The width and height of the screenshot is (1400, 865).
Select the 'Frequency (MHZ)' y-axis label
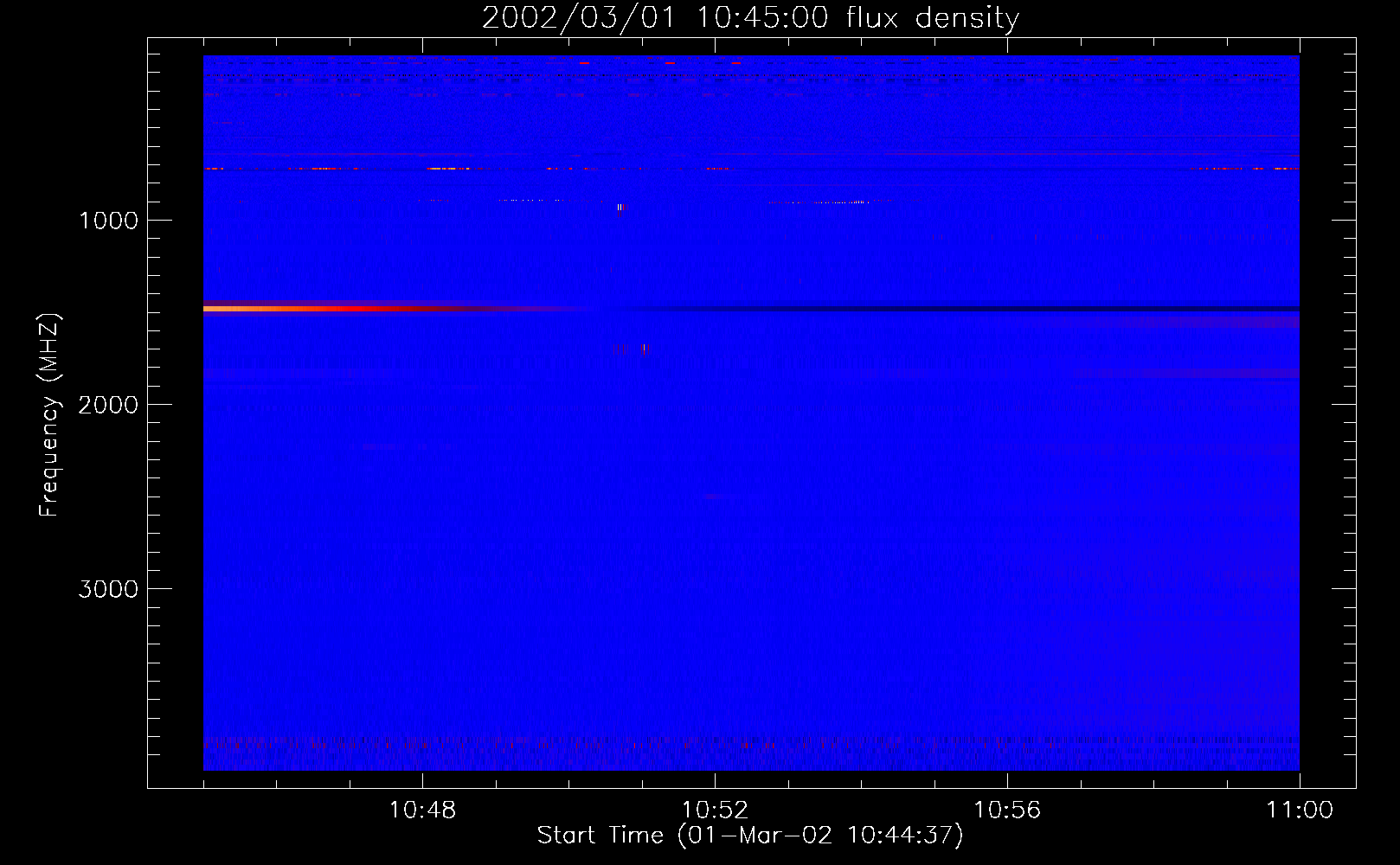click(50, 415)
